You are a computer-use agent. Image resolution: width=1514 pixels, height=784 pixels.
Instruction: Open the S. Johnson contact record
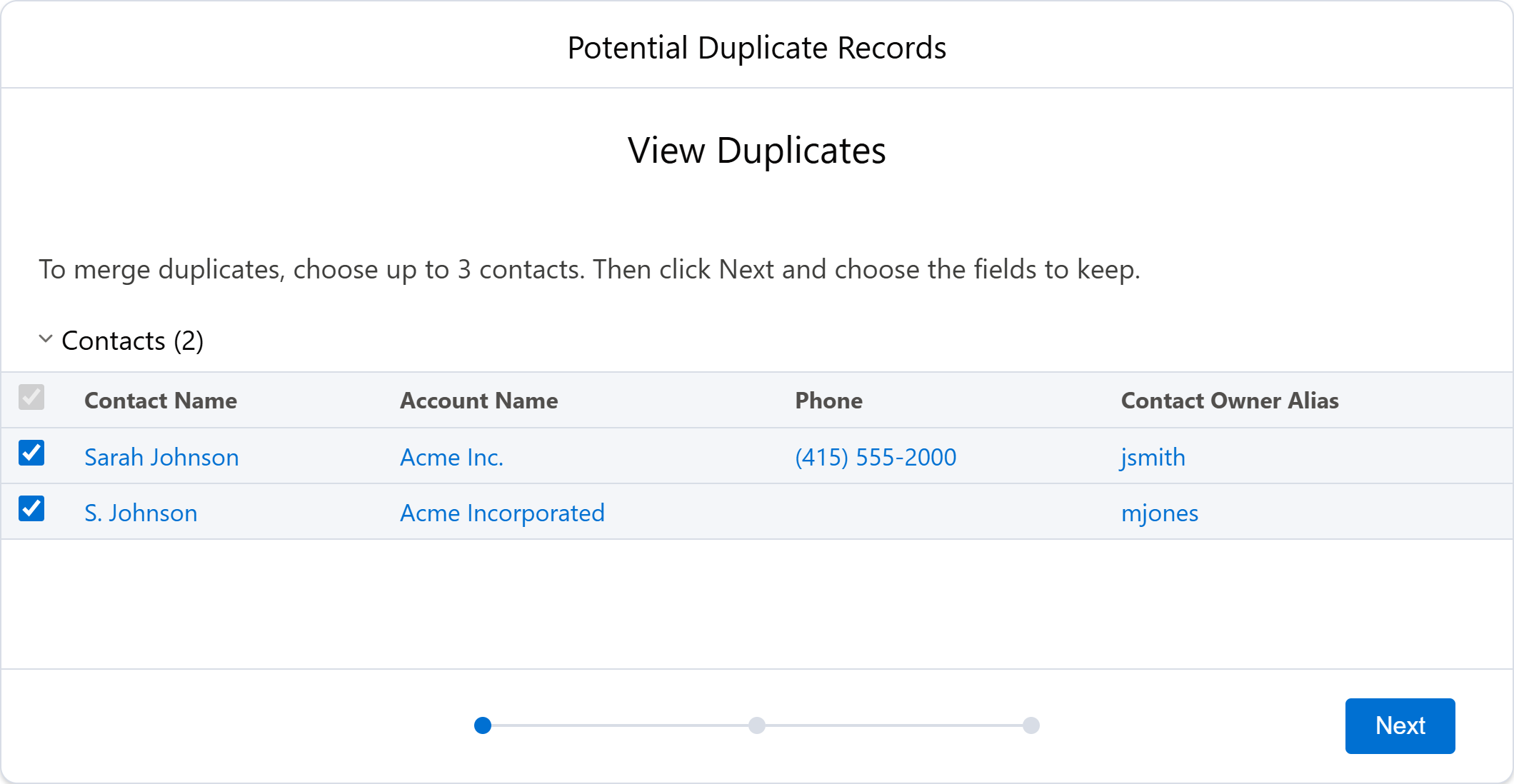tap(141, 513)
